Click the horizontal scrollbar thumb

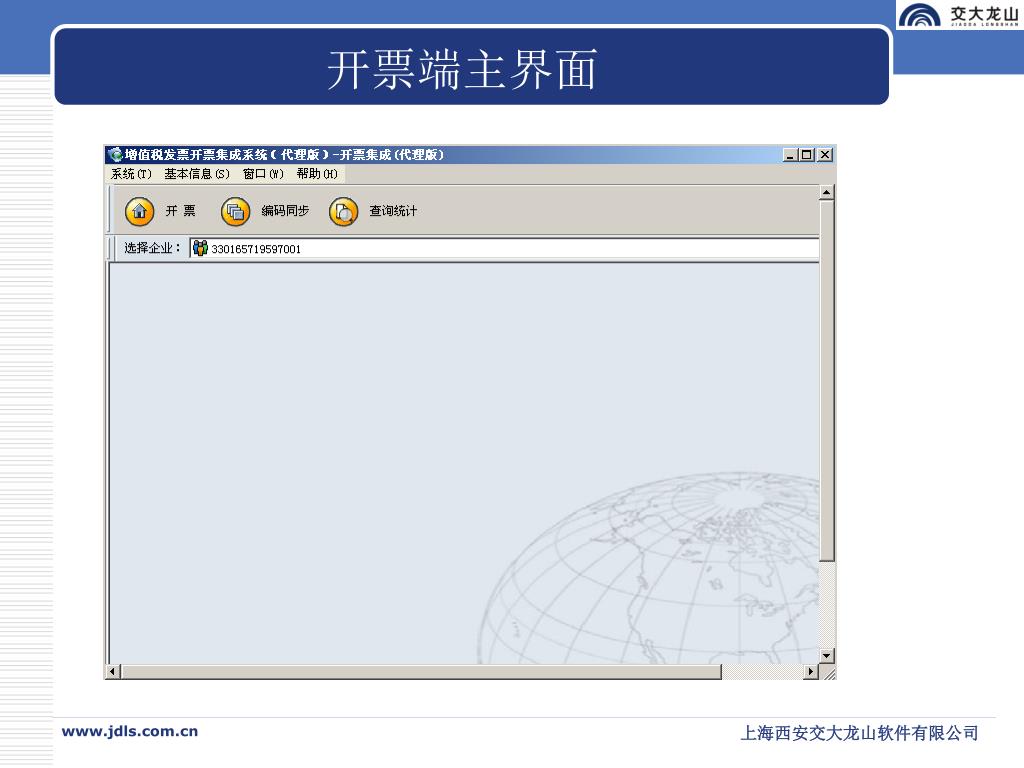coord(421,671)
